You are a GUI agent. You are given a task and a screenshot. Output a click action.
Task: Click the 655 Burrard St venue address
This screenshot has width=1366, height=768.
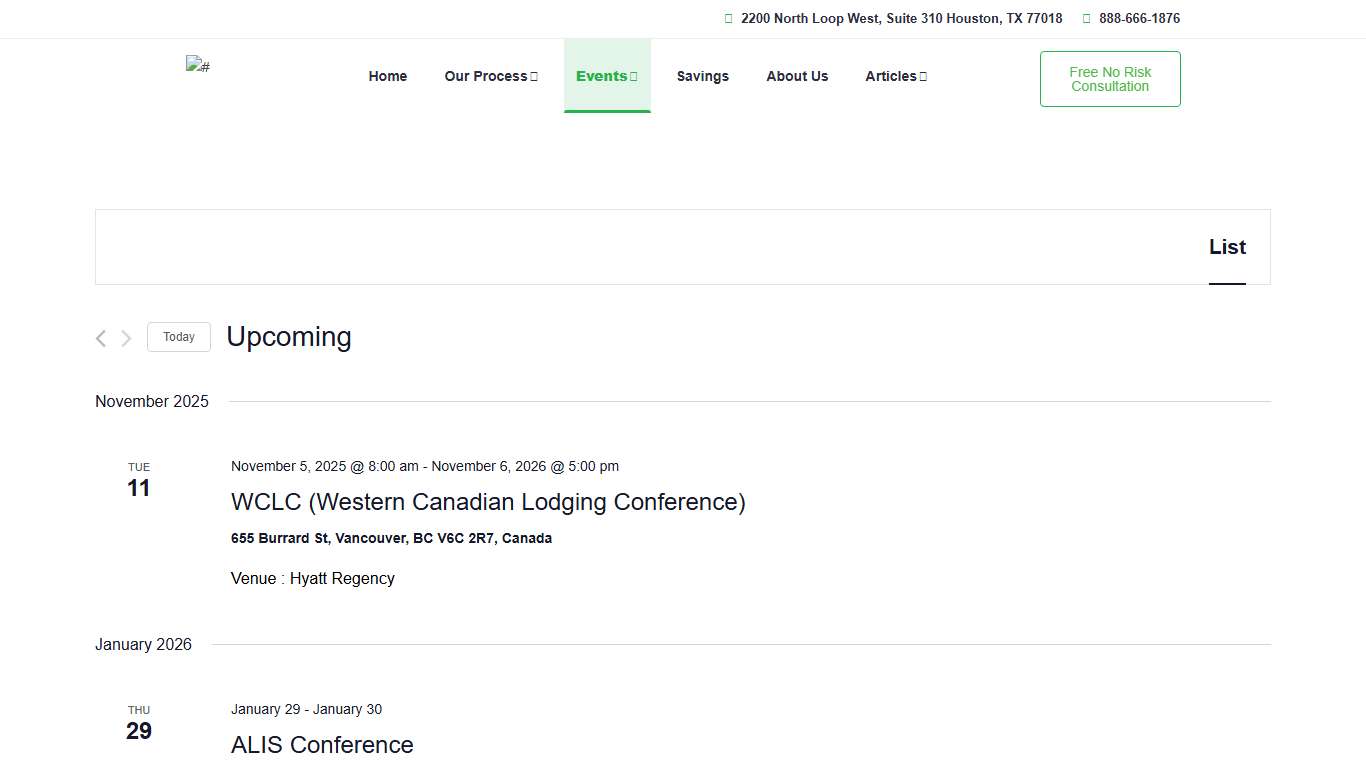[391, 538]
